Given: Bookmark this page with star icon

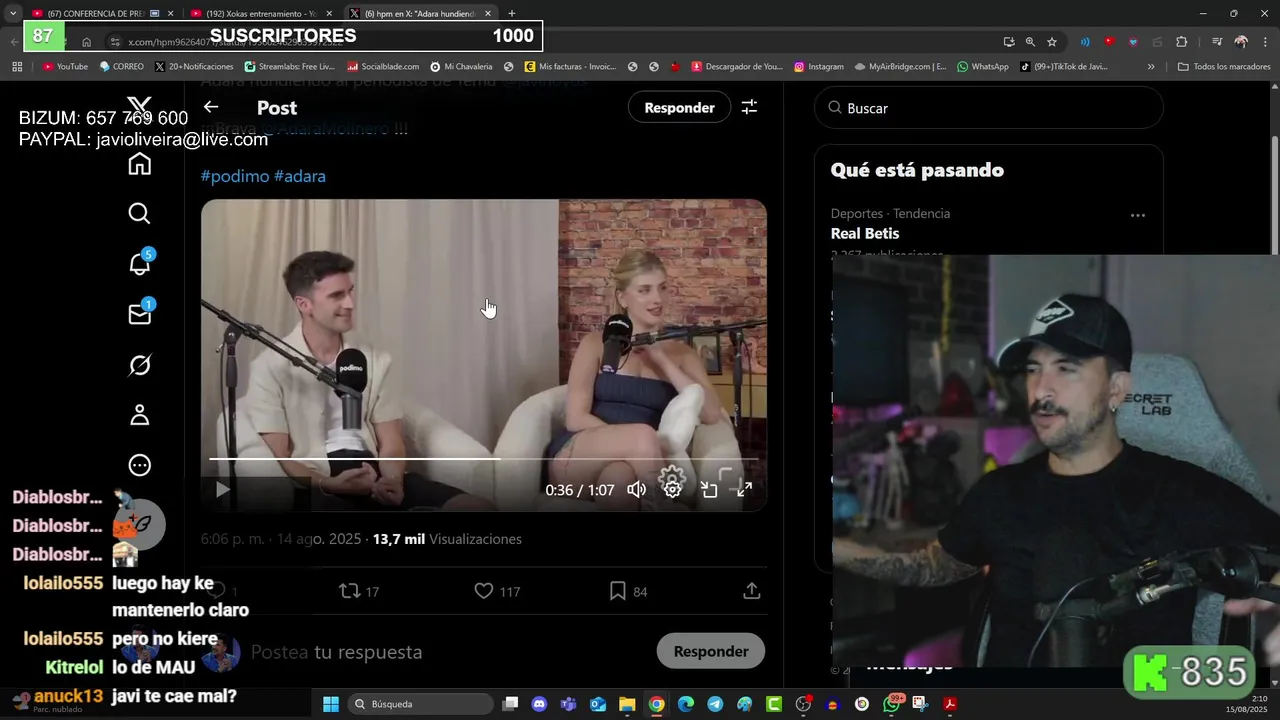Looking at the screenshot, I should (x=1052, y=42).
